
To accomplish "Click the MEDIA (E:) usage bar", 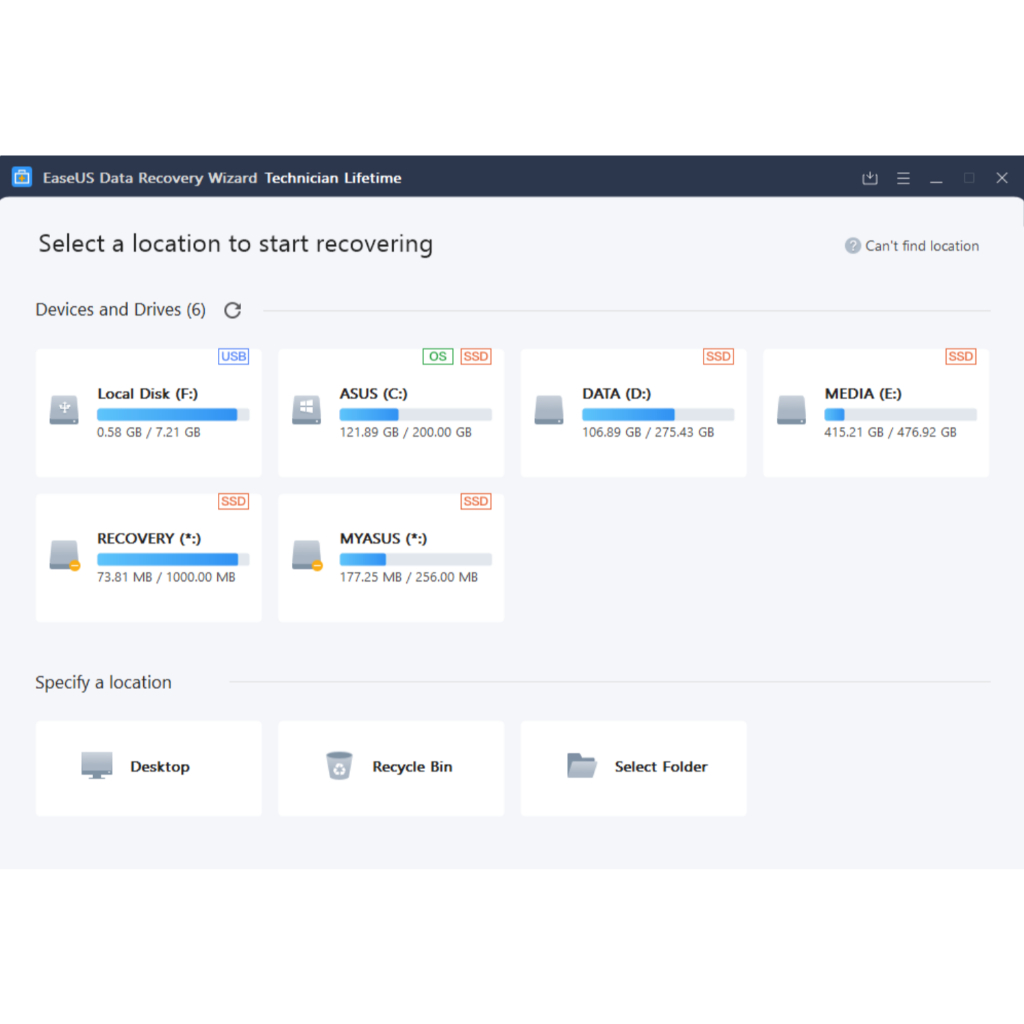I will coord(901,414).
